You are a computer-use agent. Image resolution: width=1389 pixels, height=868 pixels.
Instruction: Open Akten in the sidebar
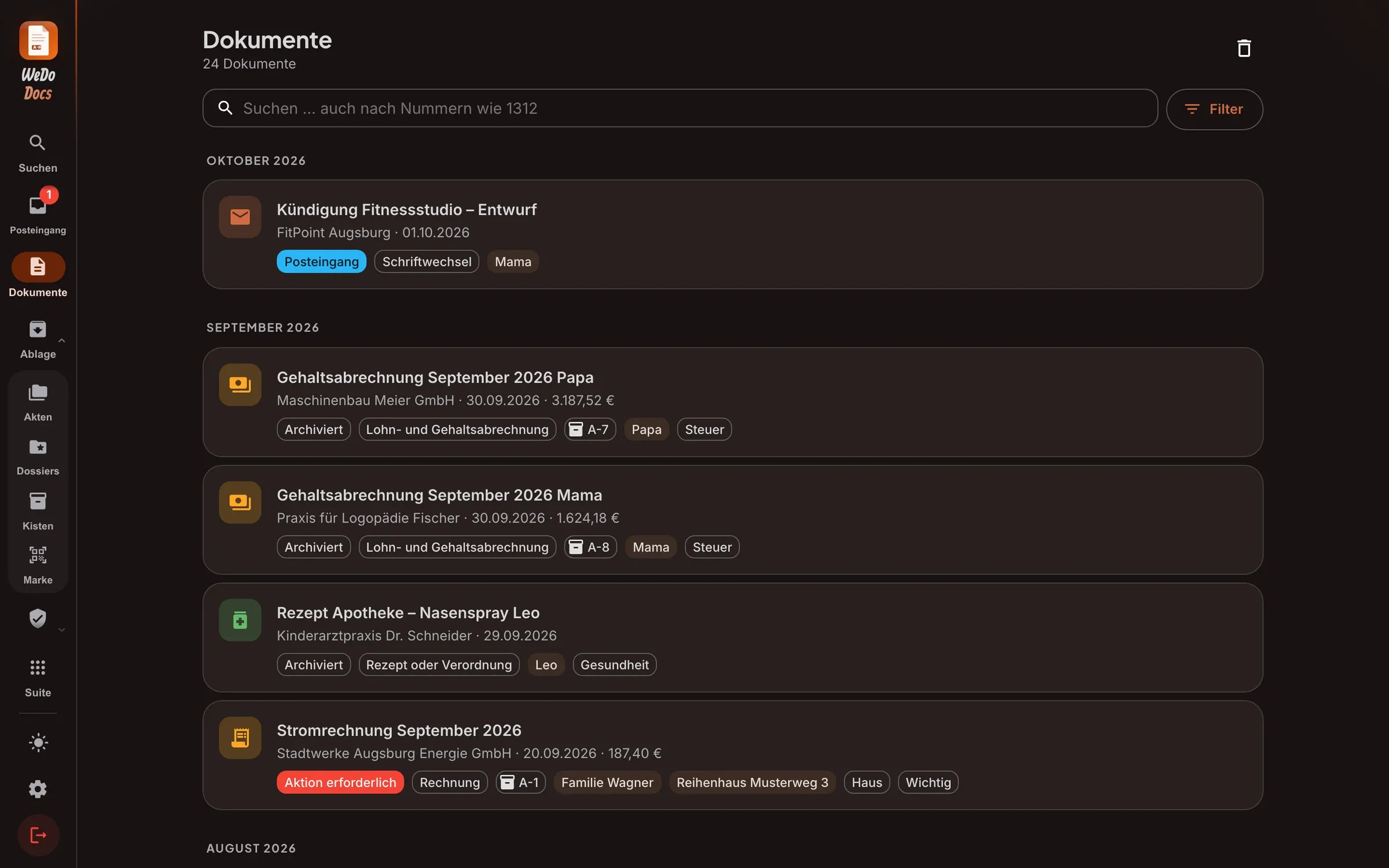38,403
